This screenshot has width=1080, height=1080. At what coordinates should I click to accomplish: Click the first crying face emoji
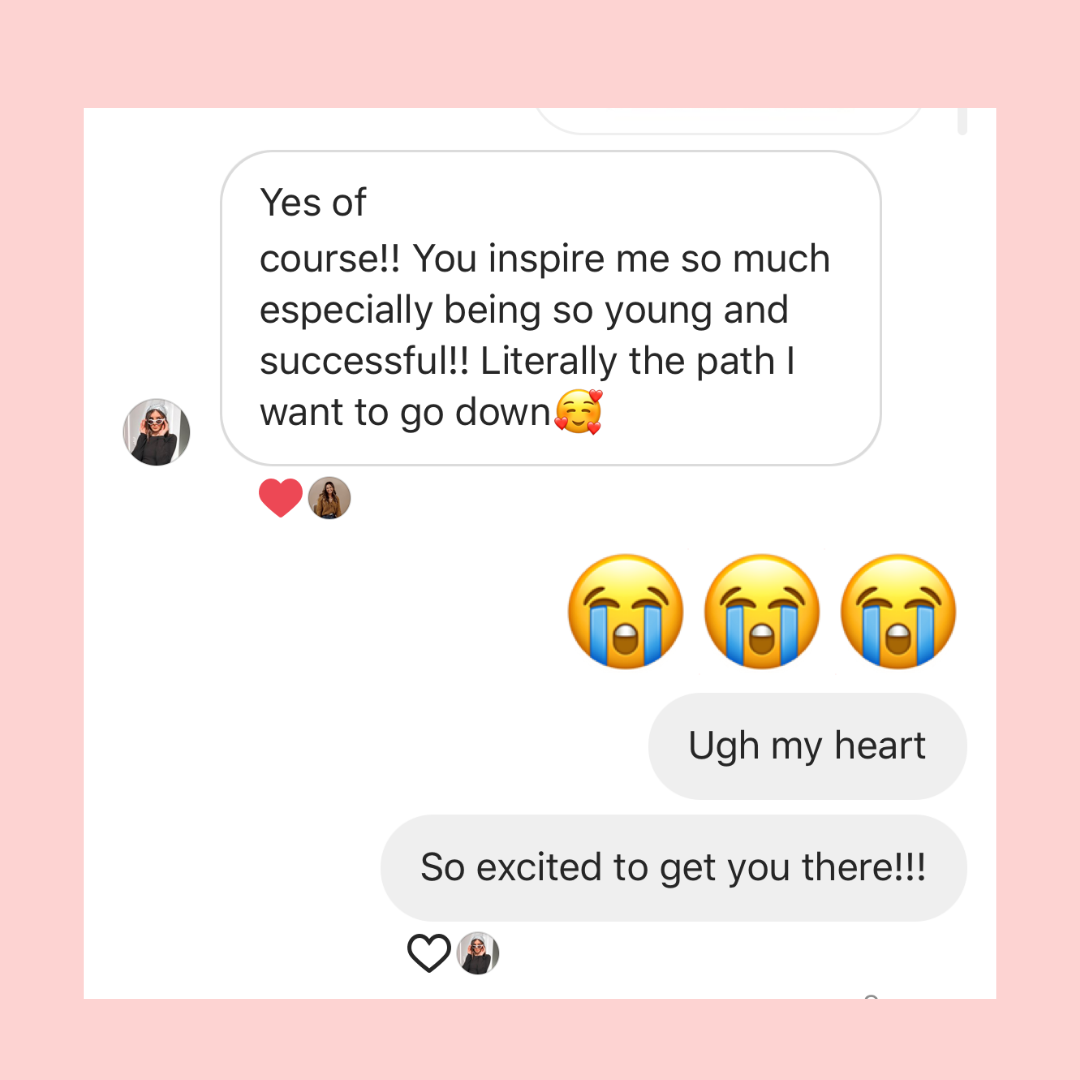[625, 611]
